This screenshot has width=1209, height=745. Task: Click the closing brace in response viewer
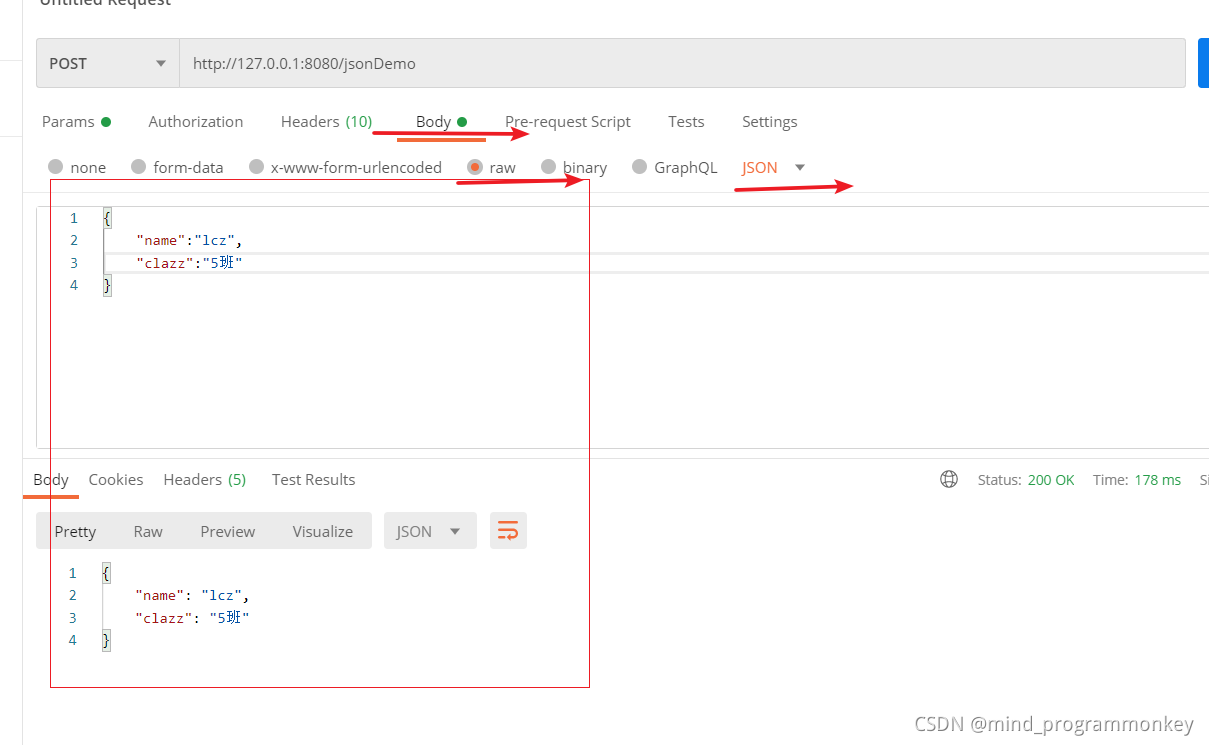106,641
